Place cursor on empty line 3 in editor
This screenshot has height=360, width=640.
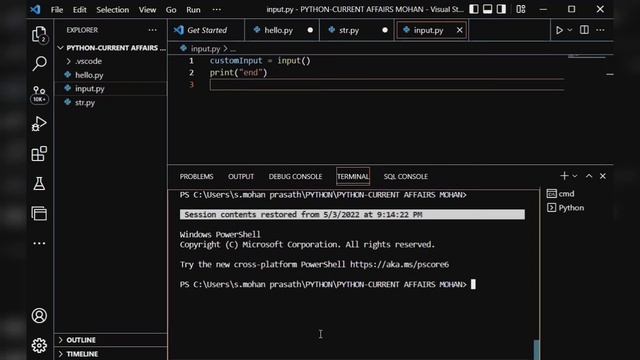pos(387,84)
